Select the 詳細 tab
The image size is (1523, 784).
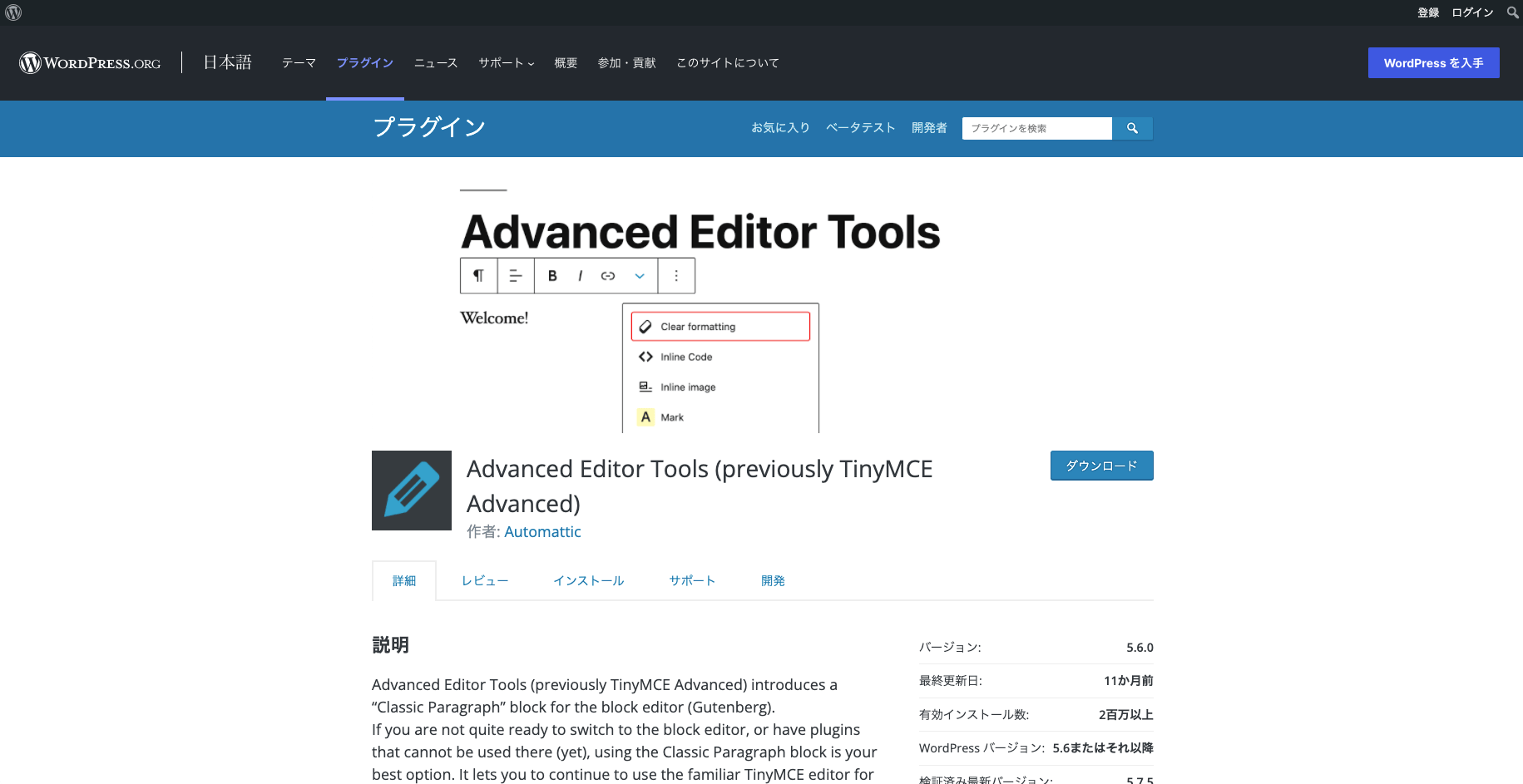[x=404, y=581]
